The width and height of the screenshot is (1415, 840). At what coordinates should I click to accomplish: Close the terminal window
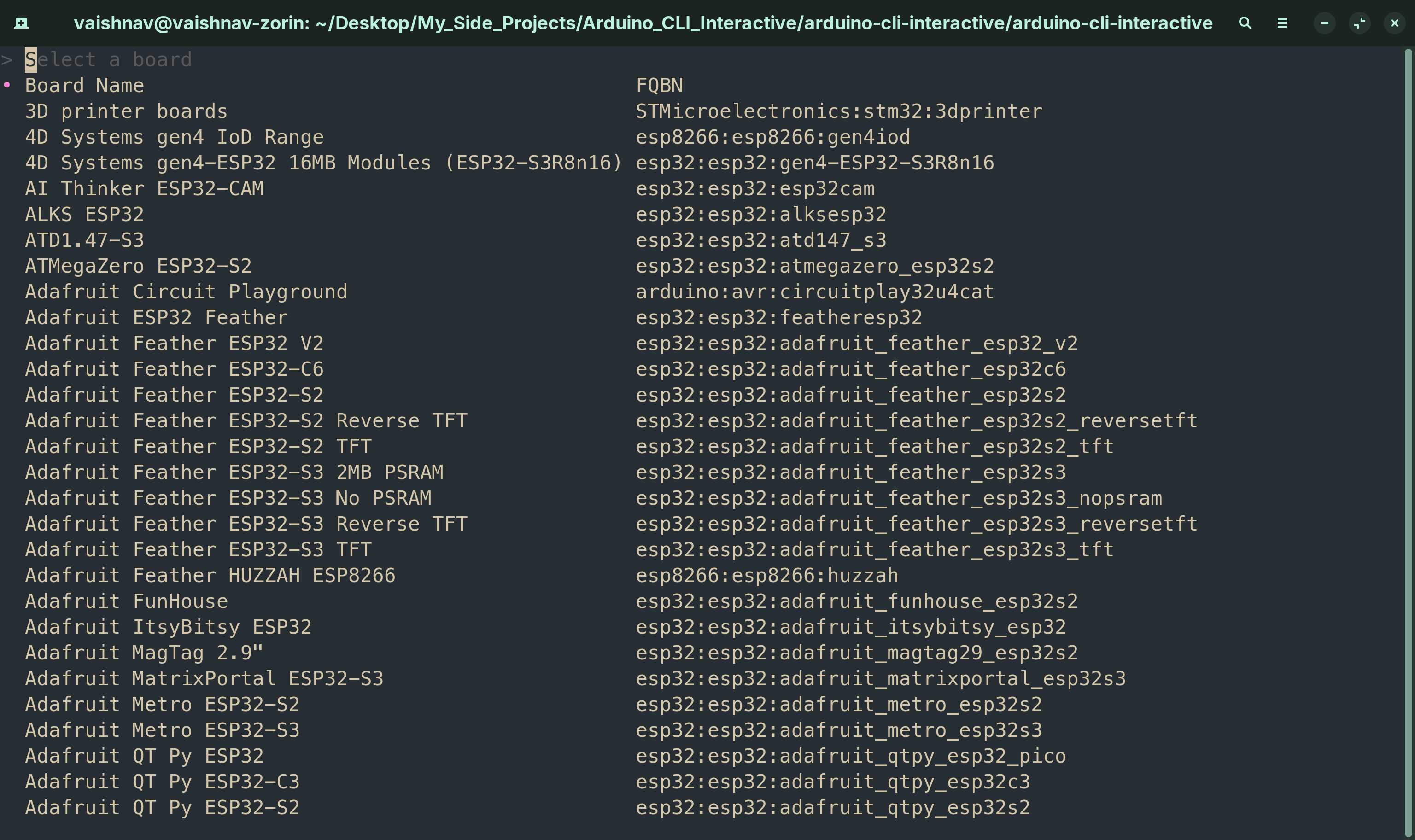coord(1395,23)
